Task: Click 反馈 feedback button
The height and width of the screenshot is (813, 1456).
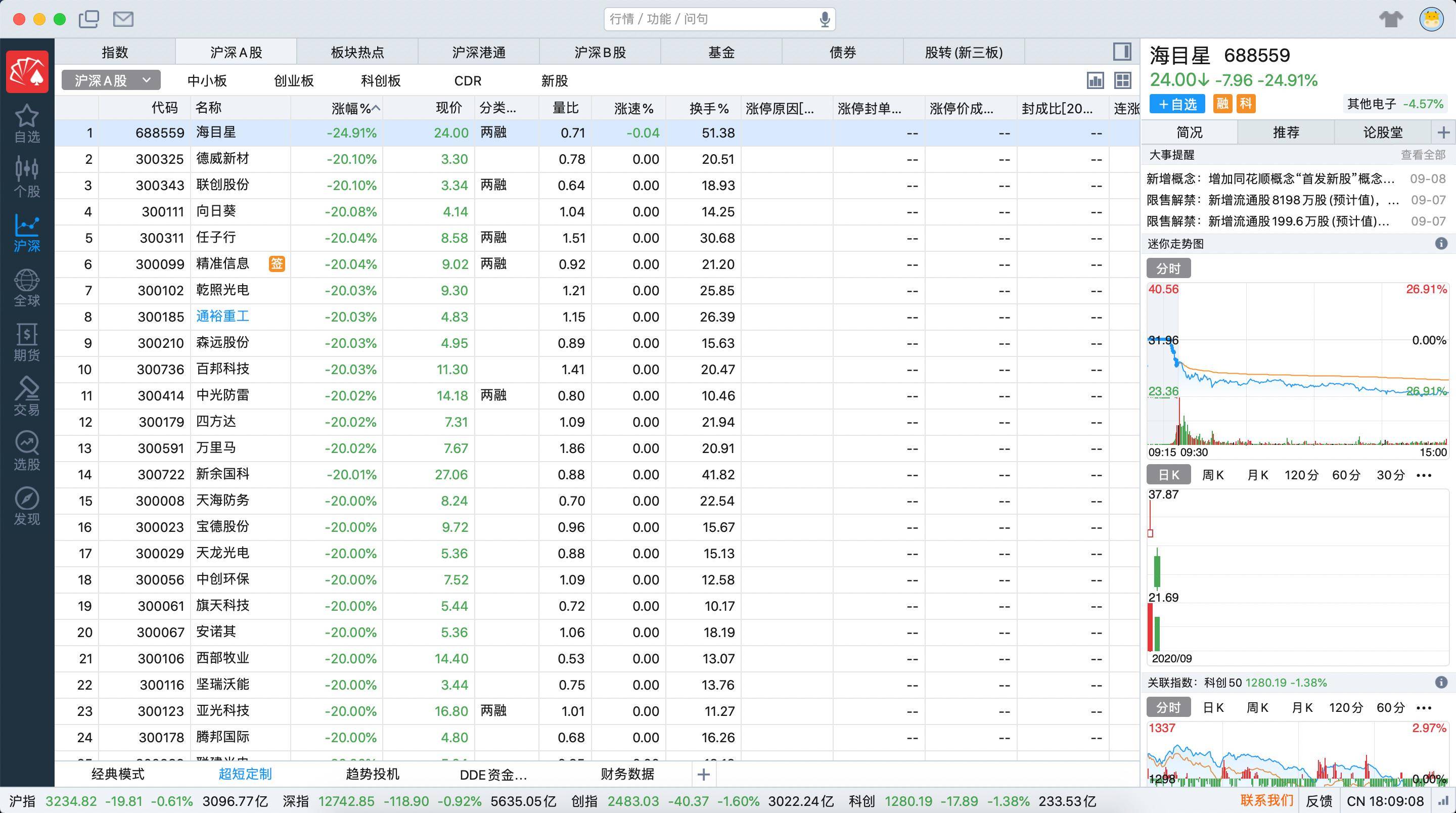Action: click(1319, 801)
